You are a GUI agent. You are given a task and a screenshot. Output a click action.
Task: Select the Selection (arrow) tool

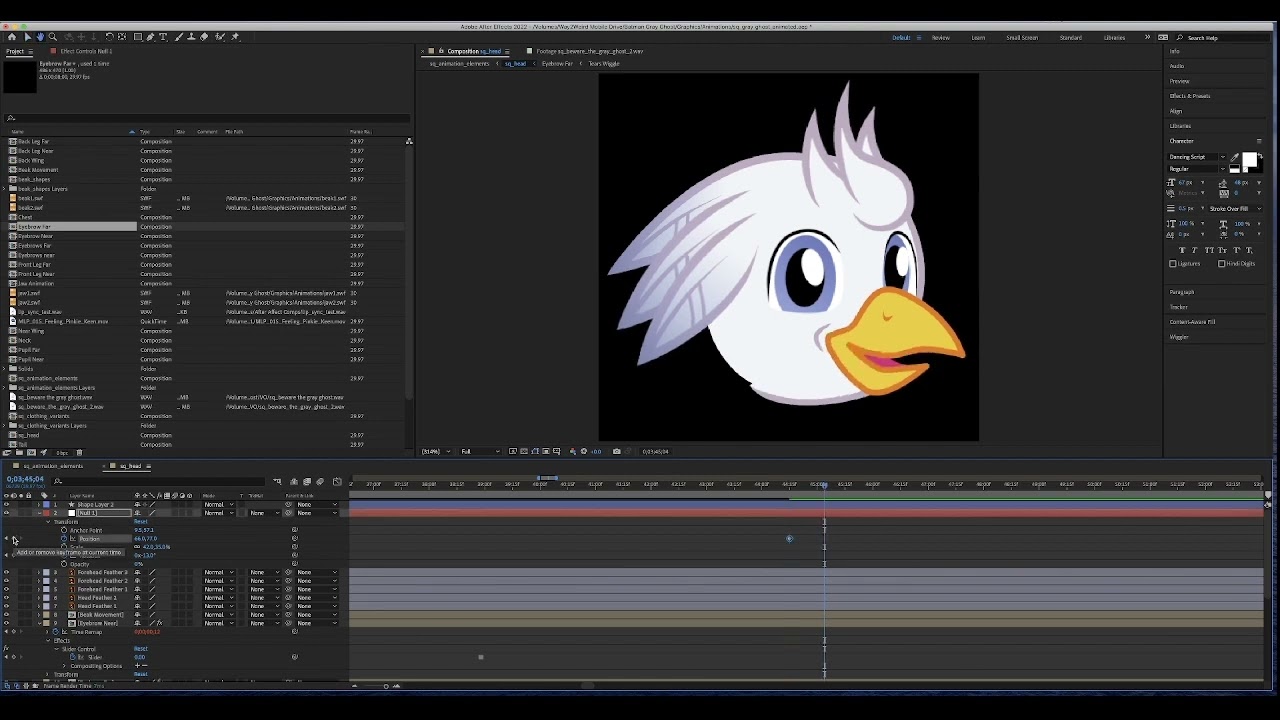(27, 37)
